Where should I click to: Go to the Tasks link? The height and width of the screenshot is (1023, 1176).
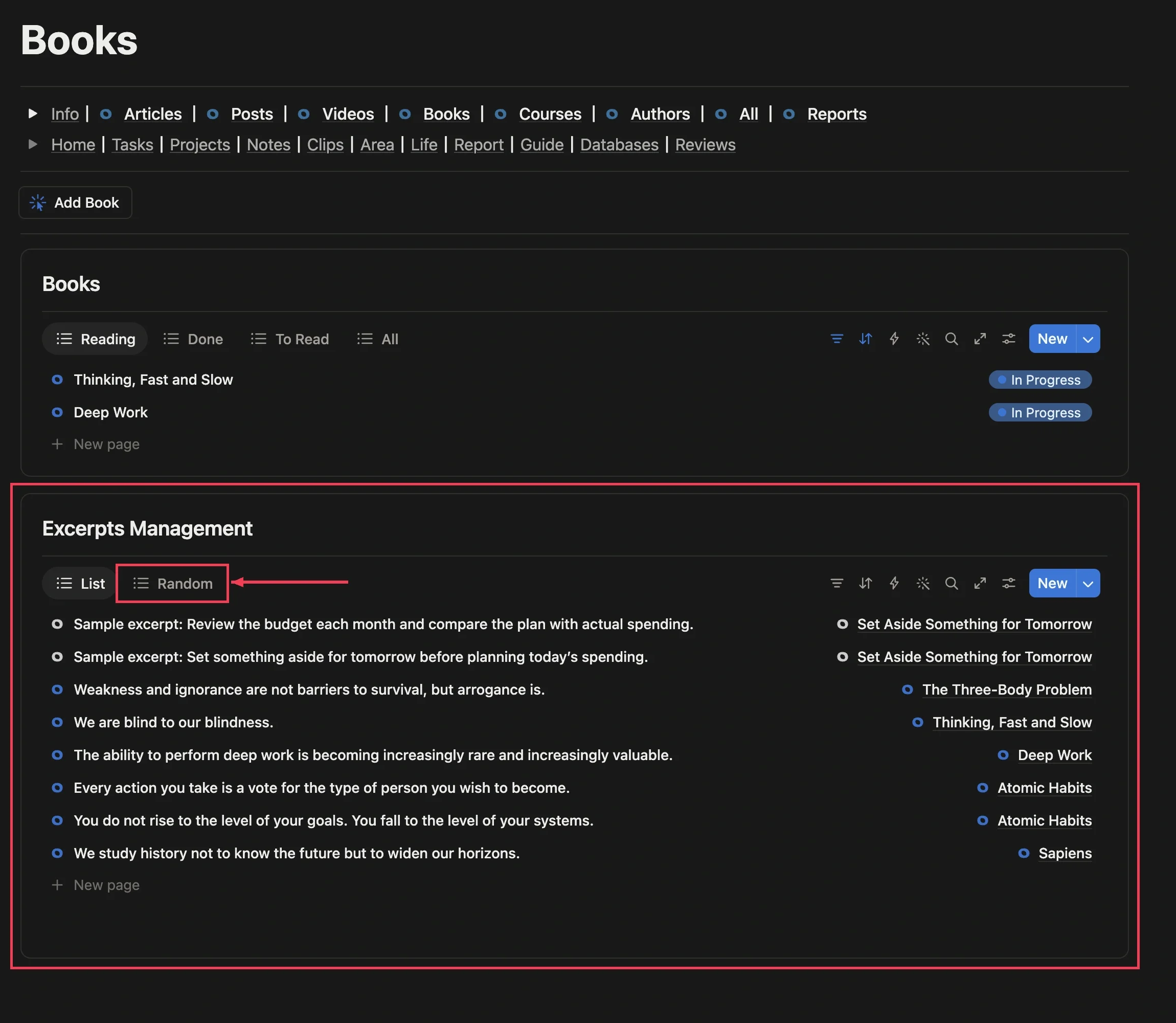(x=132, y=145)
